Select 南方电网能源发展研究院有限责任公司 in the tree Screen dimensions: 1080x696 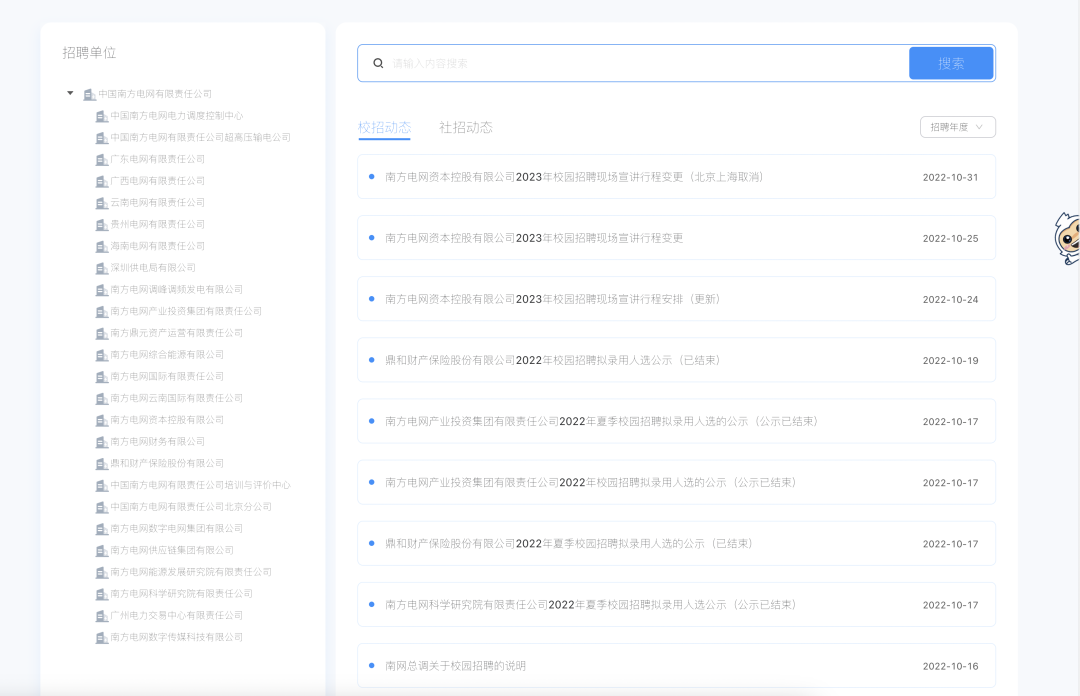(191, 572)
